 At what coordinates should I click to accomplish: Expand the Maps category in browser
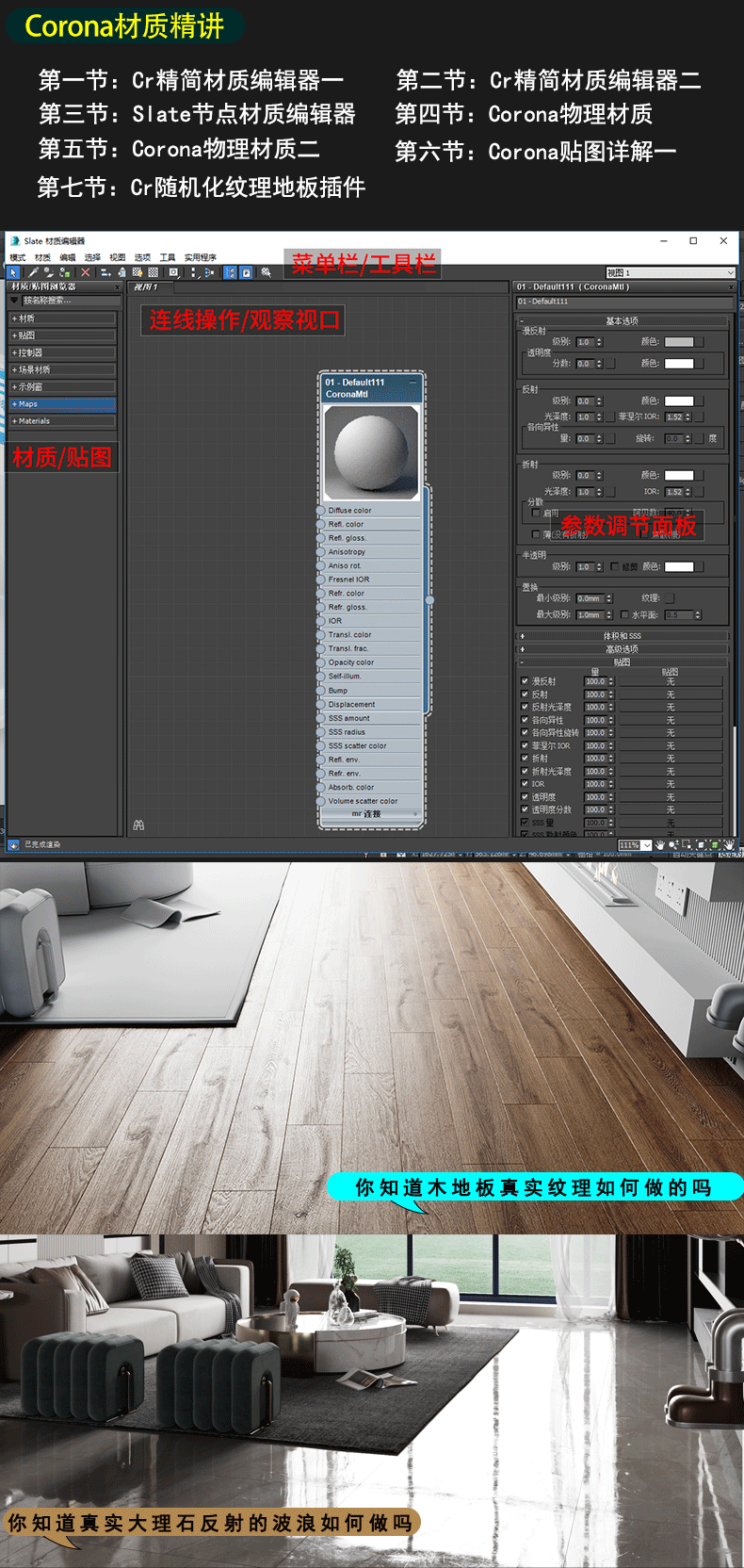pyautogui.click(x=62, y=403)
